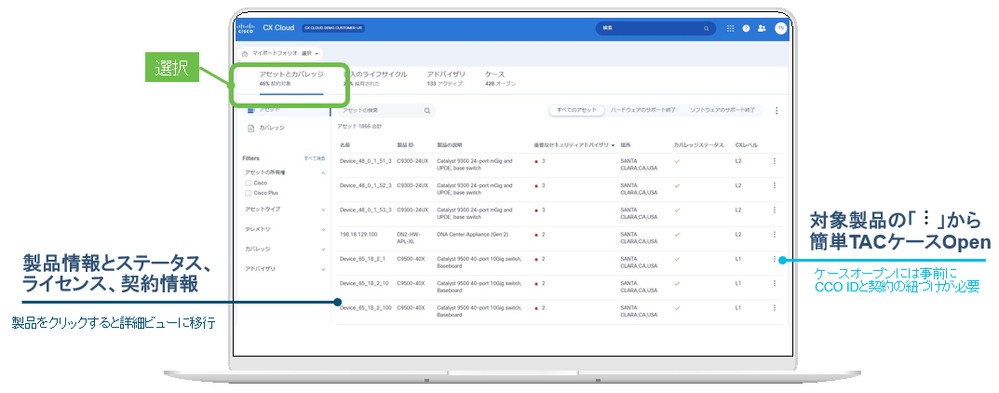Click the カバレッジ document icon in the sidebar

point(250,128)
